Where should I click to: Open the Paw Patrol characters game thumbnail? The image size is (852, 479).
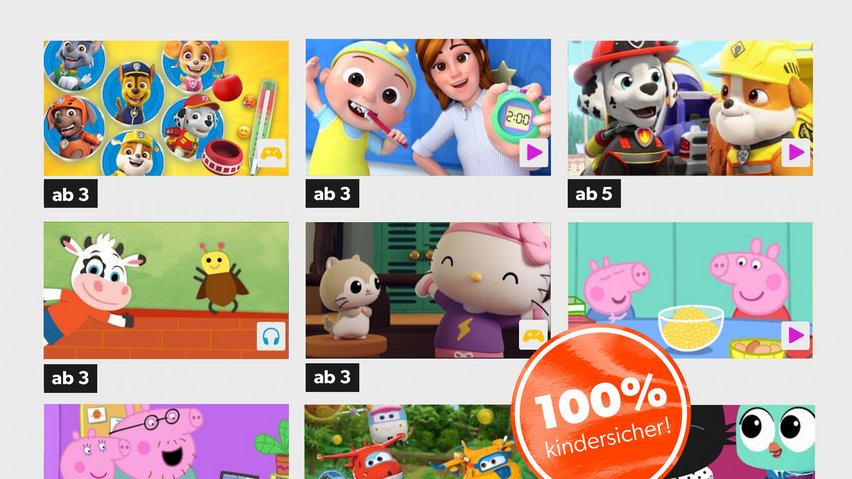166,108
